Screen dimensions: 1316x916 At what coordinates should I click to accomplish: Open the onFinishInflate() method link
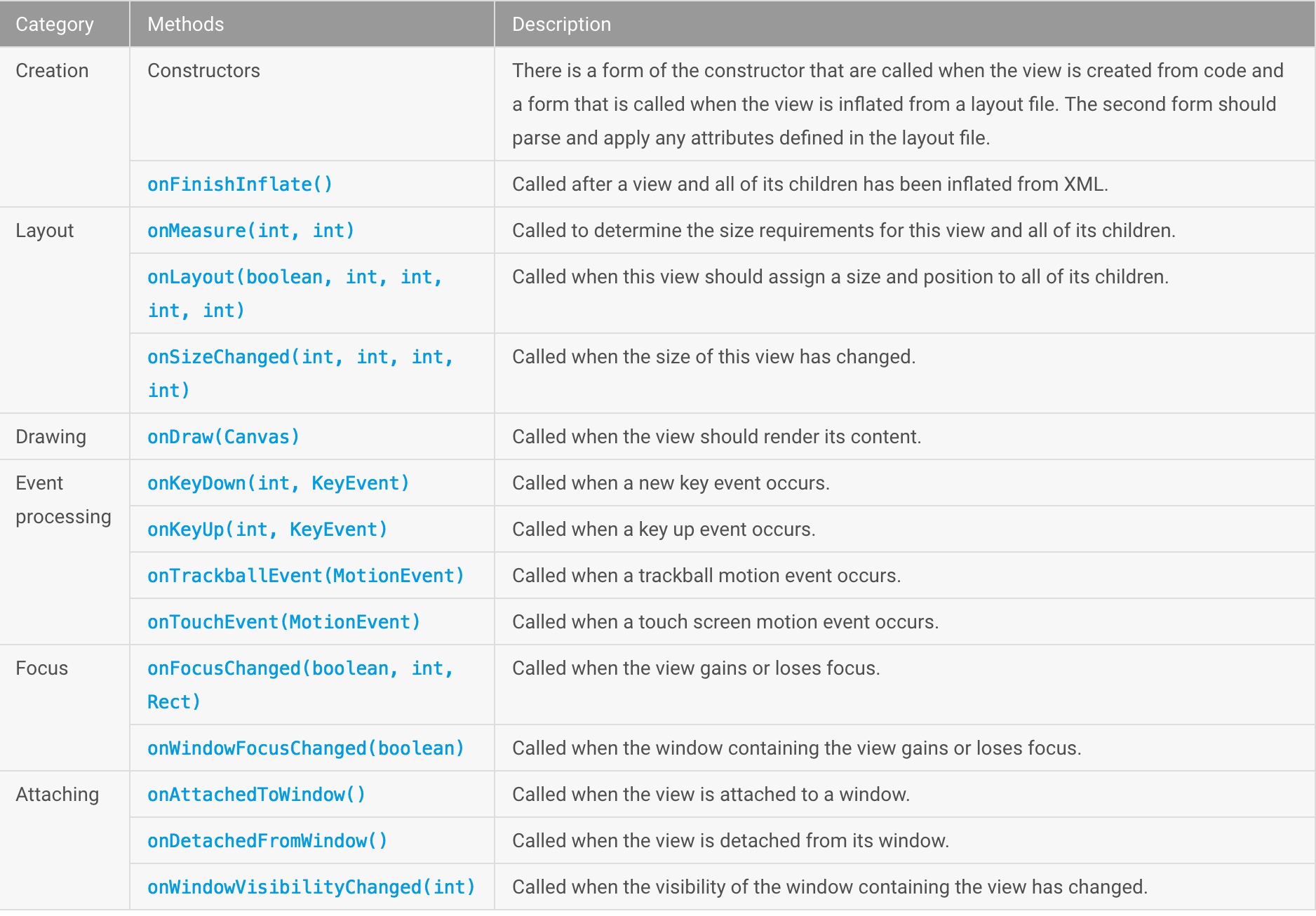click(x=239, y=184)
